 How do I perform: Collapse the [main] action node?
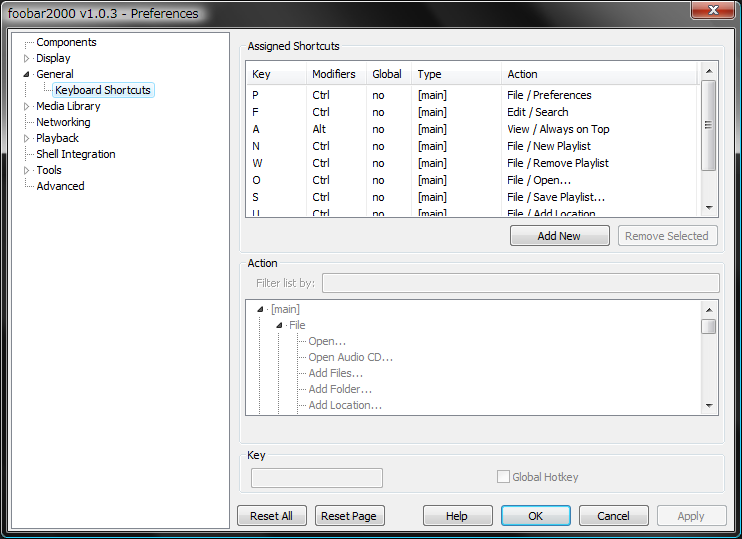coord(260,309)
